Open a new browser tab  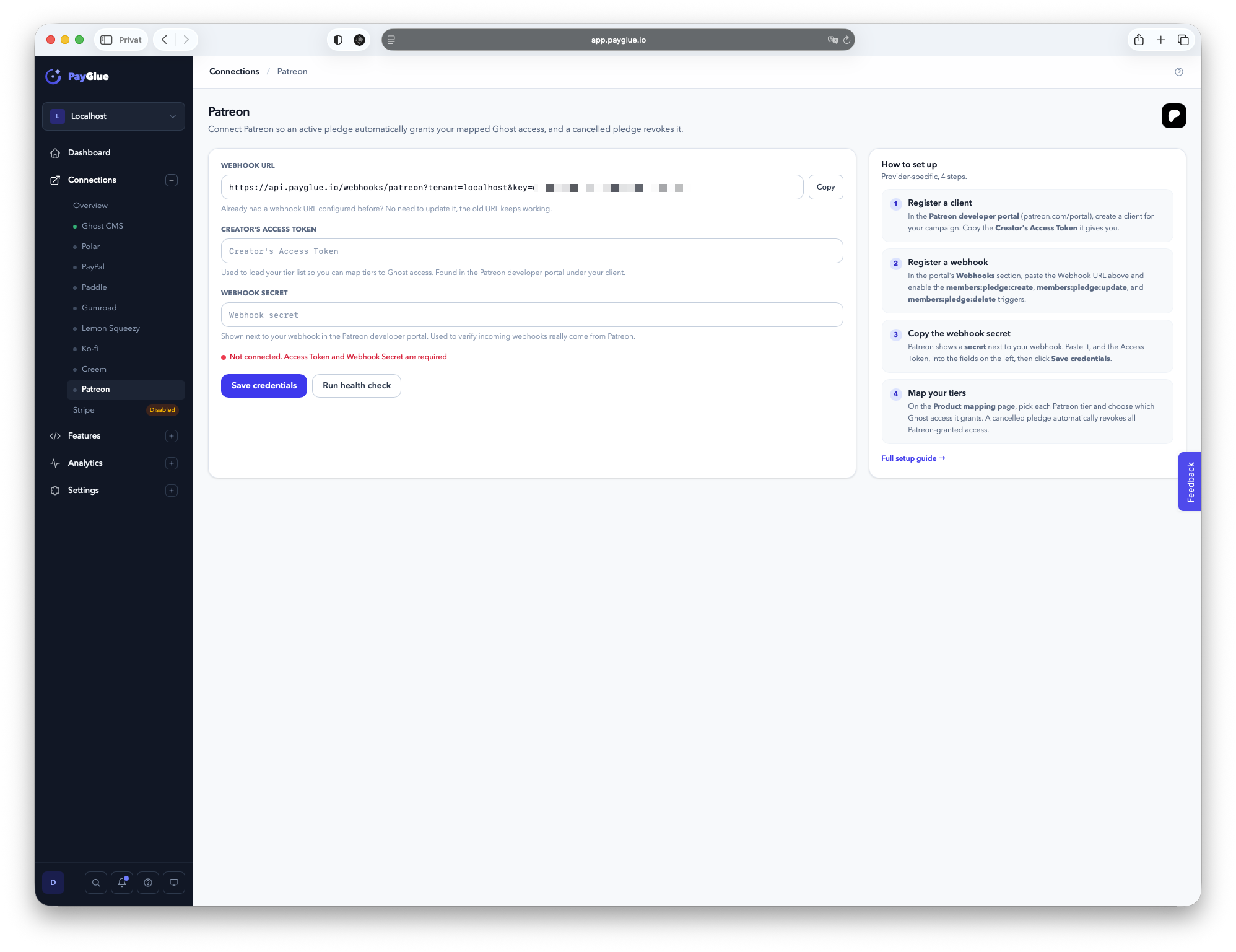point(1161,40)
